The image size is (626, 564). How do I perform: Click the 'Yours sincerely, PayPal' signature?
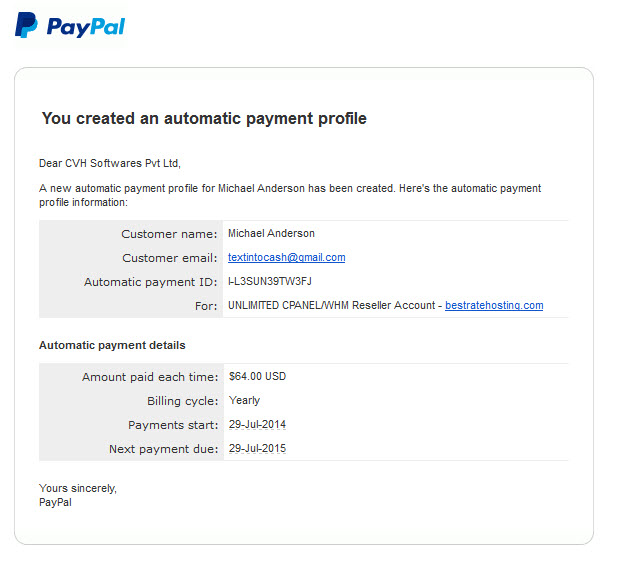point(78,495)
